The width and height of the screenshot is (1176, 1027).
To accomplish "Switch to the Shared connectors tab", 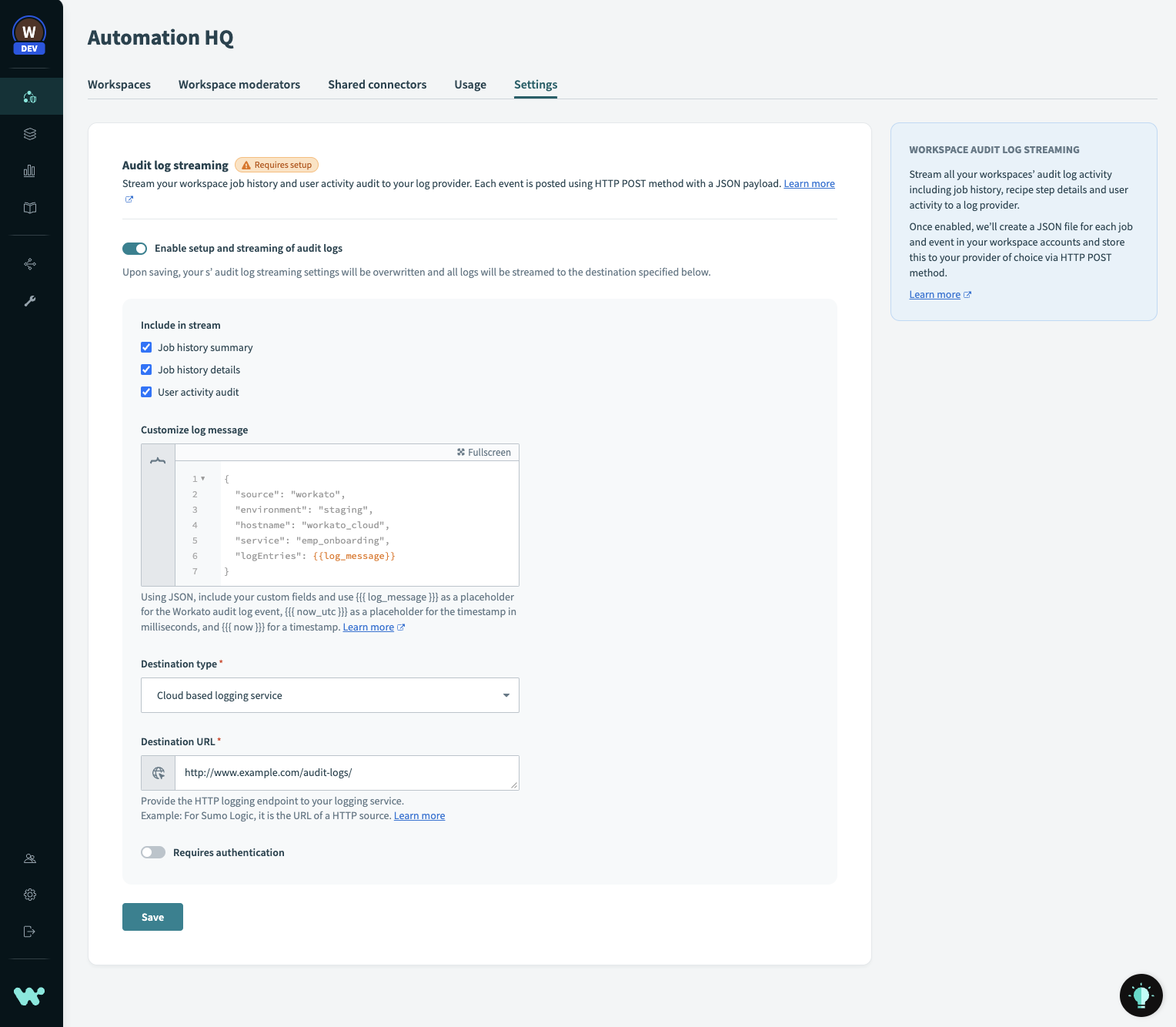I will (377, 85).
